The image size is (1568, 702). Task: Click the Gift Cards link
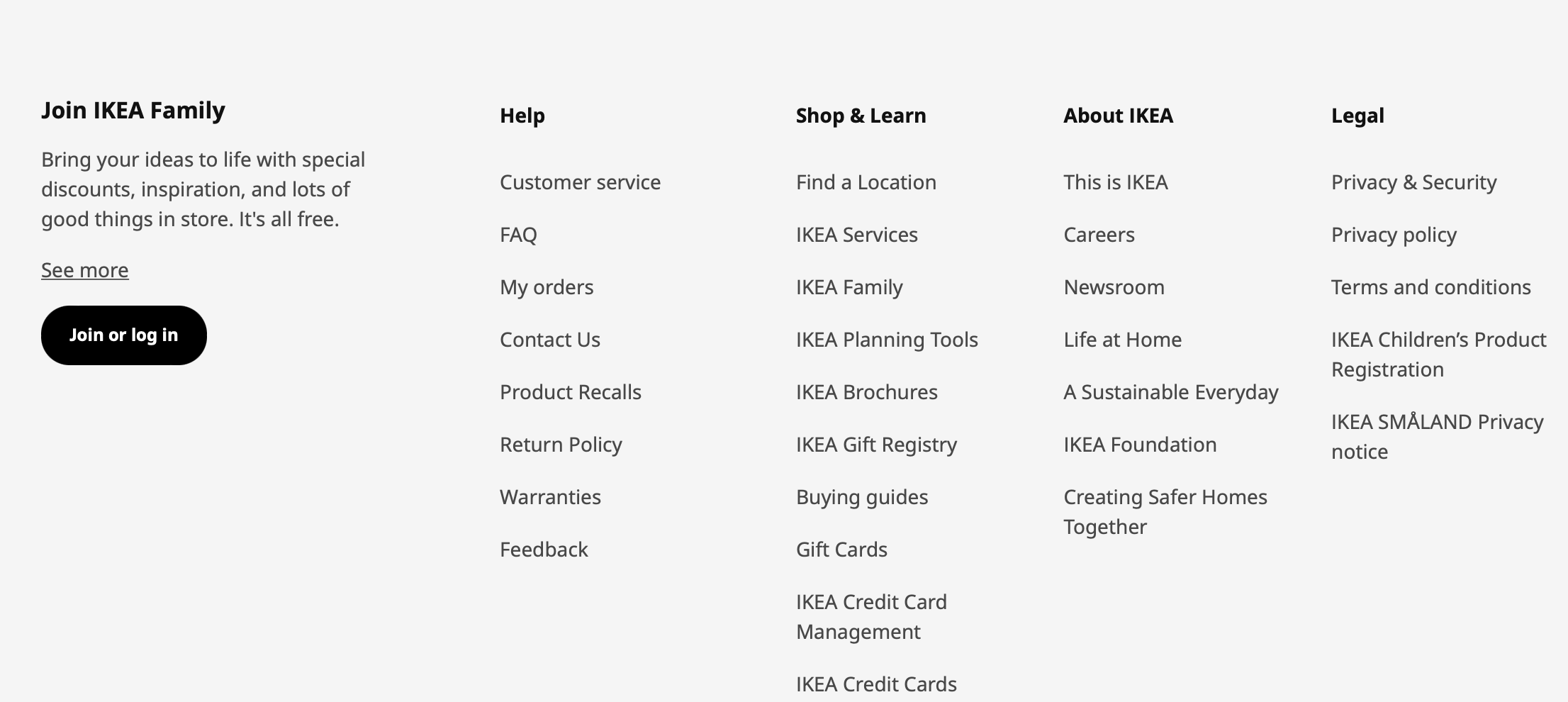pyautogui.click(x=841, y=550)
